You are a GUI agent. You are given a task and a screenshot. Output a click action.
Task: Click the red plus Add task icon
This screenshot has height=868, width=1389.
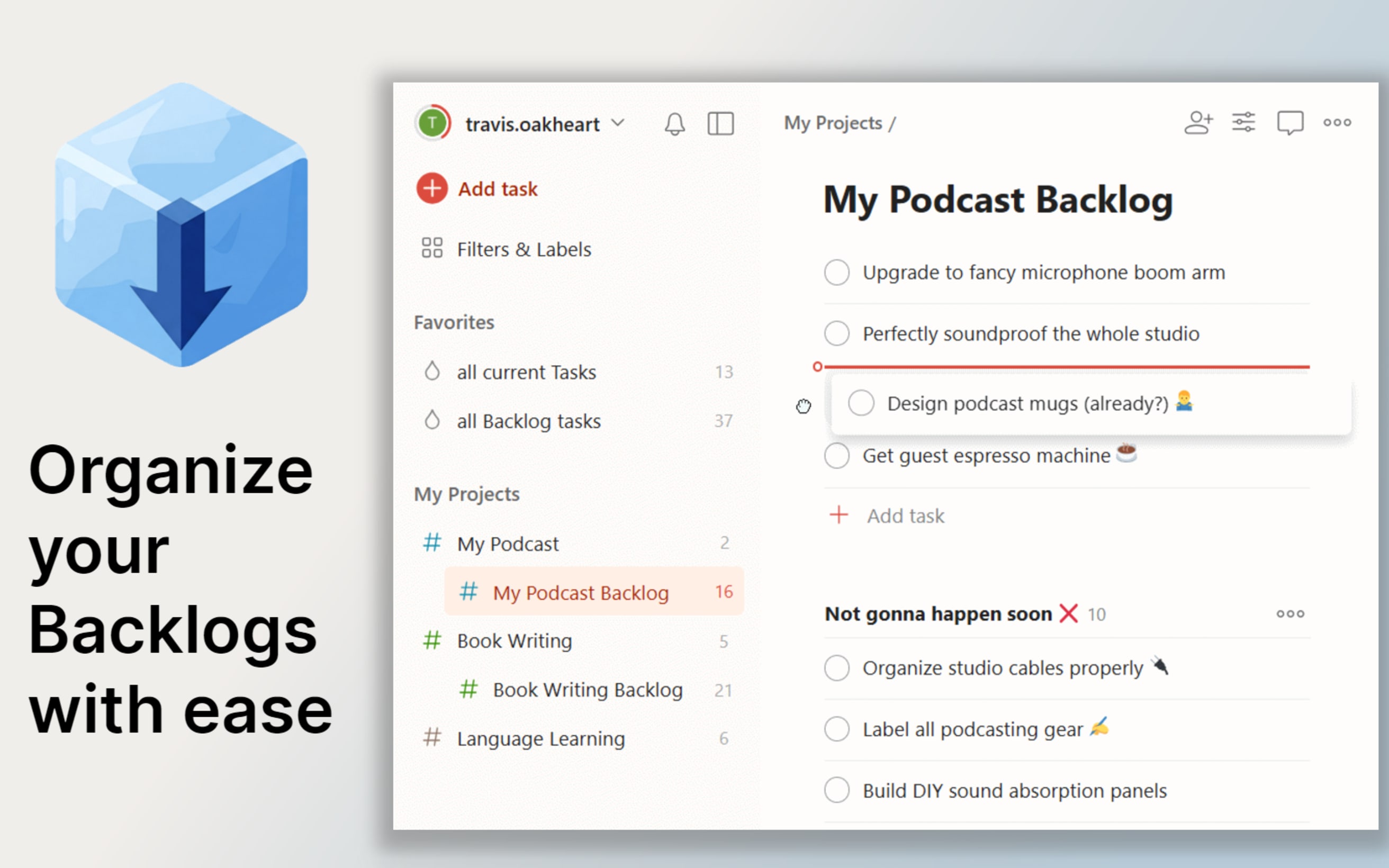tap(431, 188)
